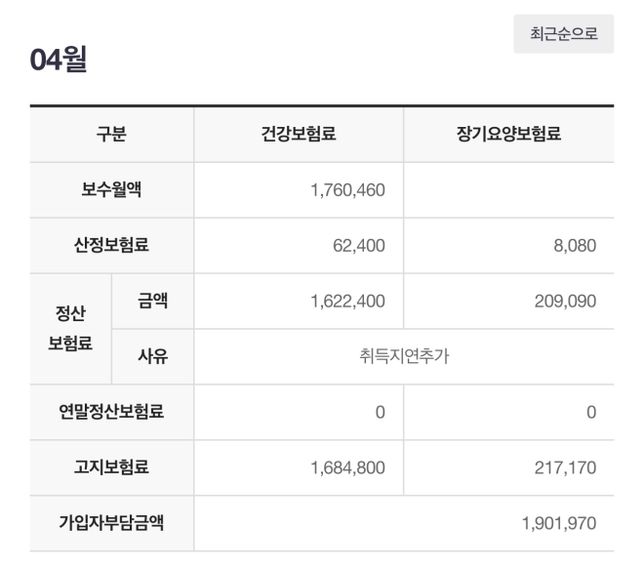Click the 1,901,970 가입자부담금액 total
644x567 pixels.
click(559, 523)
